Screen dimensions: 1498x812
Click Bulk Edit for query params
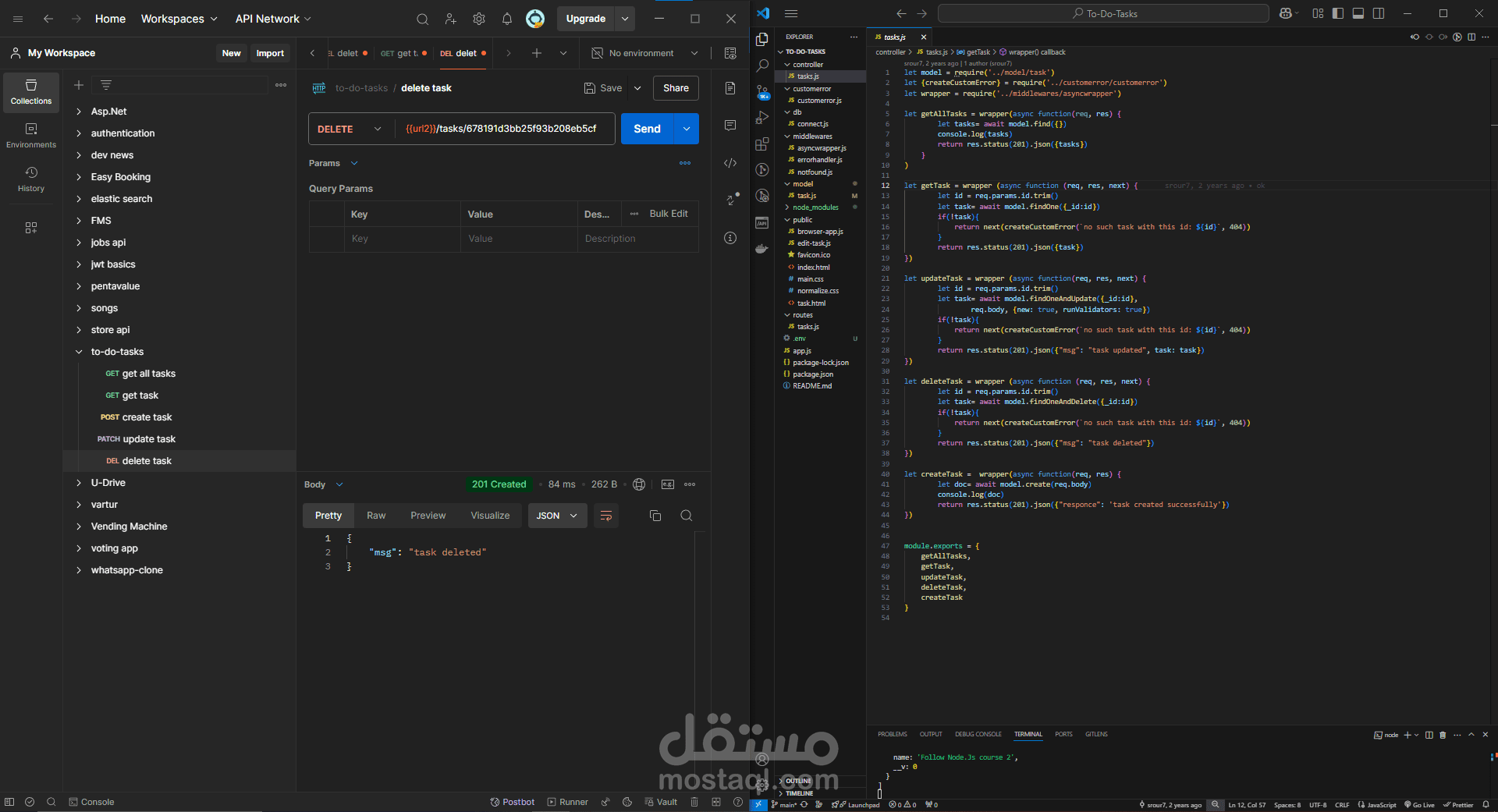[x=669, y=214]
